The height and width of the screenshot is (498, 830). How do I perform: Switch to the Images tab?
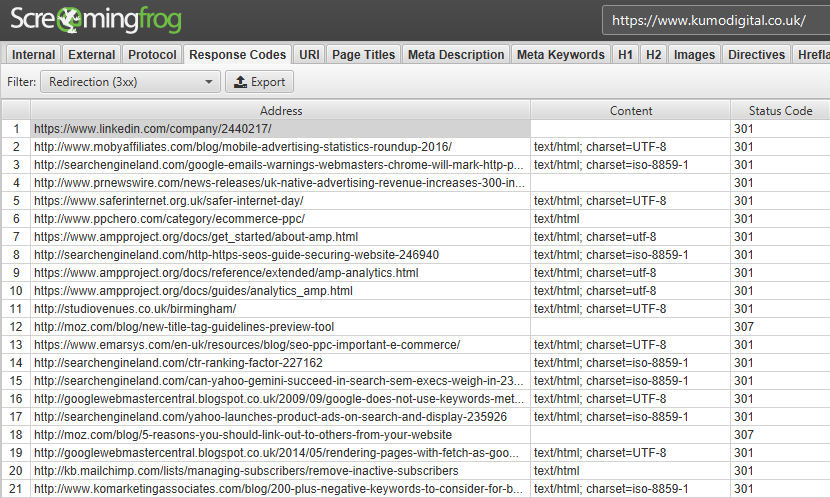click(694, 55)
